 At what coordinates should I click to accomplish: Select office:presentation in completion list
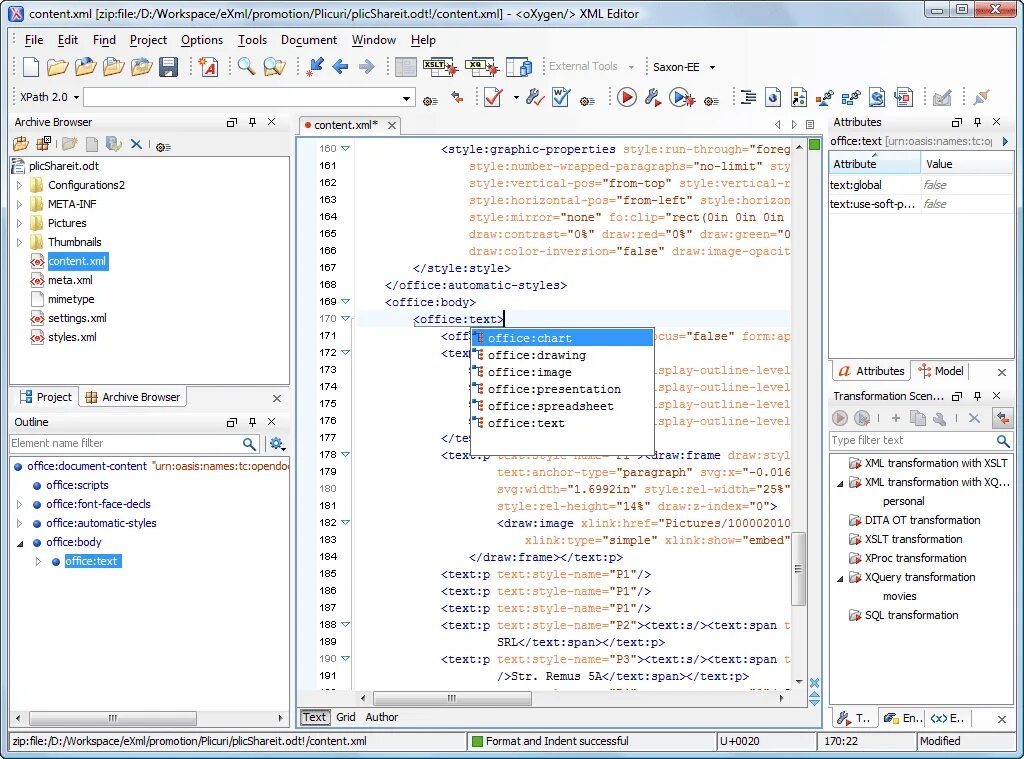tap(562, 389)
